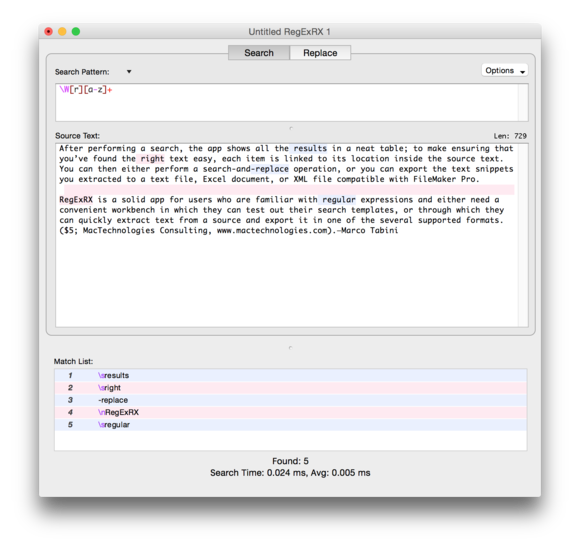Open the Options dropdown

(x=505, y=70)
